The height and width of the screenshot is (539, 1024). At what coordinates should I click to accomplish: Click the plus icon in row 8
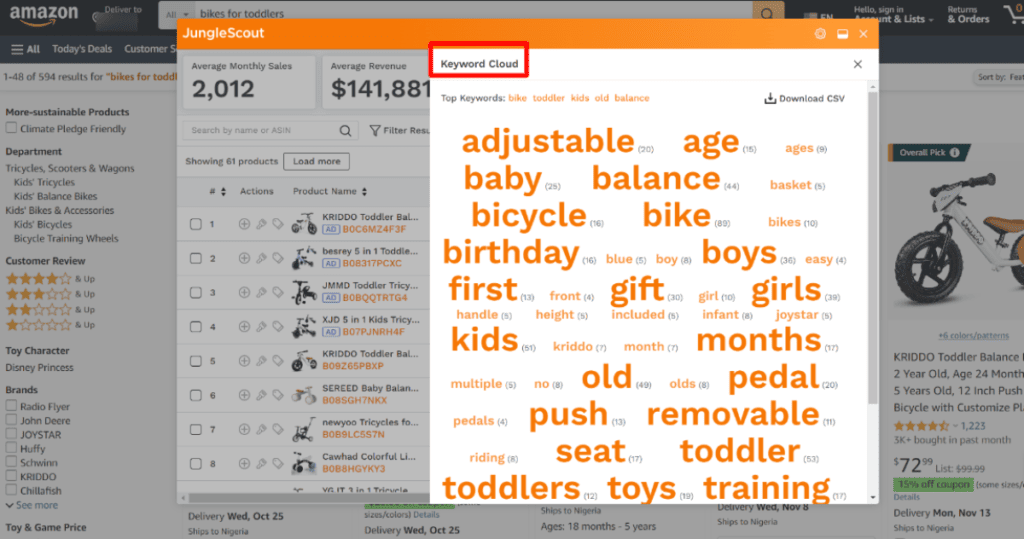pos(244,464)
